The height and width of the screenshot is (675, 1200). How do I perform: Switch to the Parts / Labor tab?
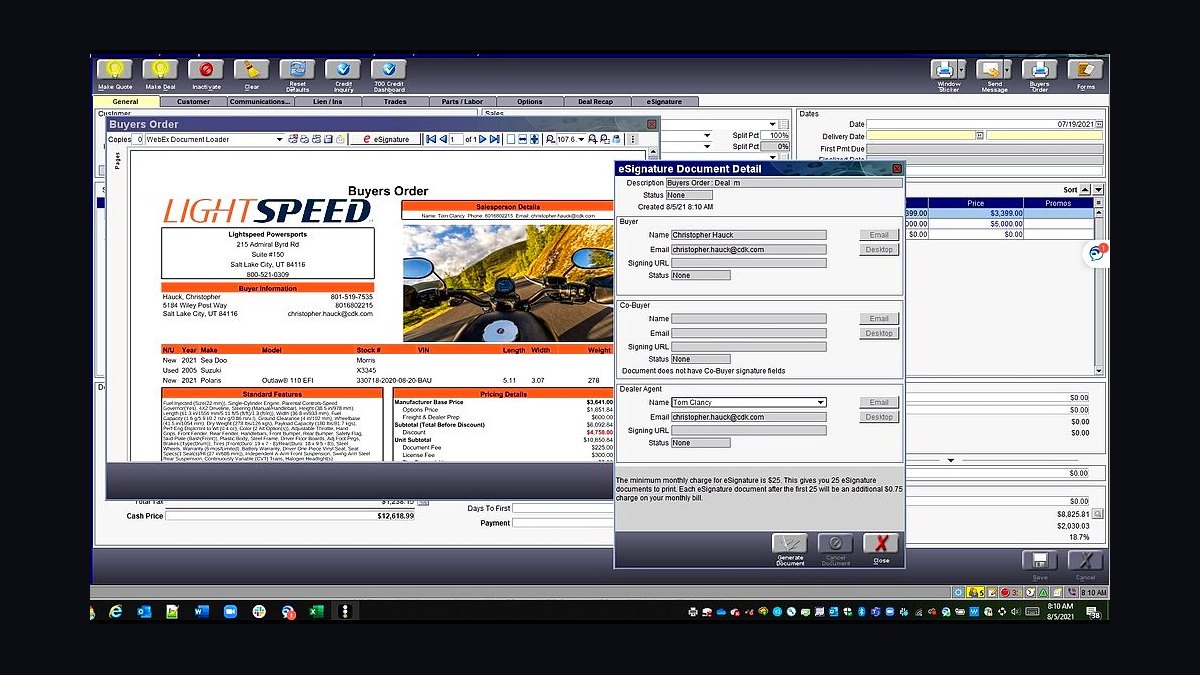tap(462, 101)
